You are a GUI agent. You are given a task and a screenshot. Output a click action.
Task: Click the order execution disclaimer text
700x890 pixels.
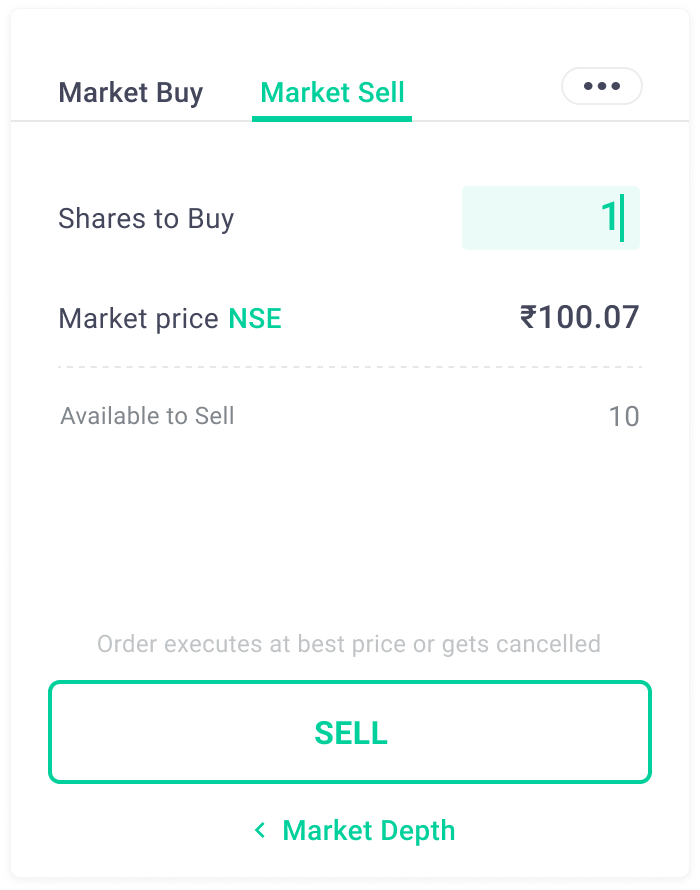click(x=348, y=644)
